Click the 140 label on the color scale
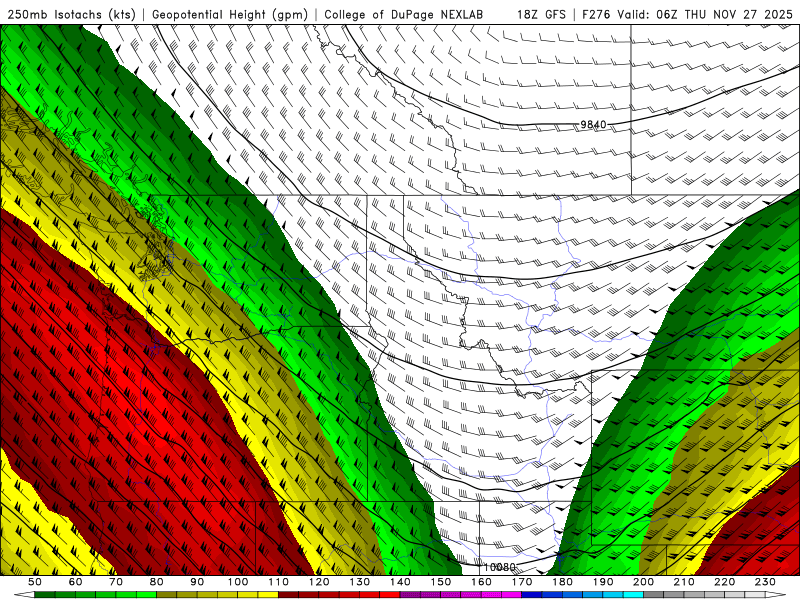Screen dimensions: 800x600 pos(400,582)
